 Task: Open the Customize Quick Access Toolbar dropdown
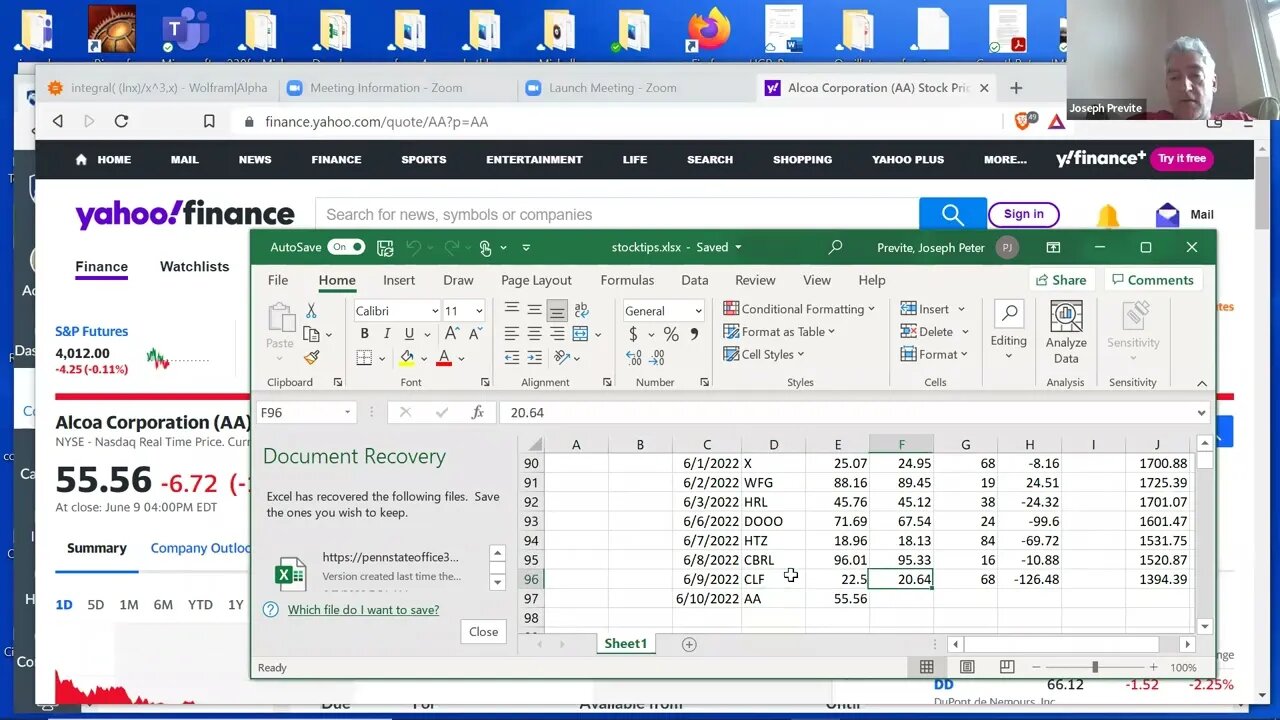coord(526,248)
